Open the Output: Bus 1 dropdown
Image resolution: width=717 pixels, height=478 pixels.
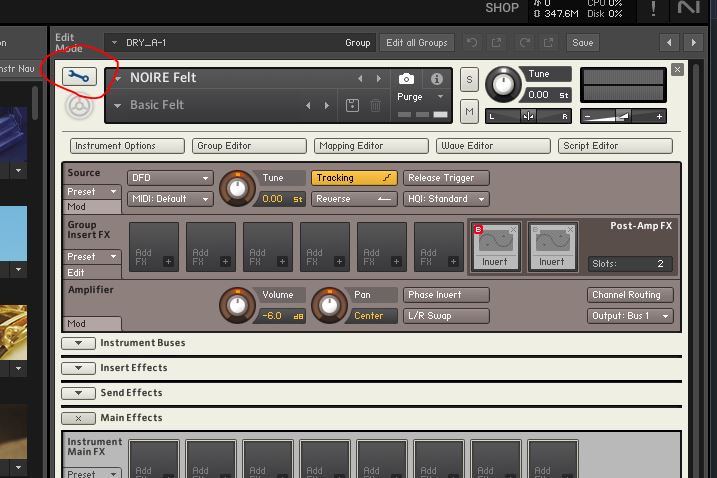tap(630, 316)
